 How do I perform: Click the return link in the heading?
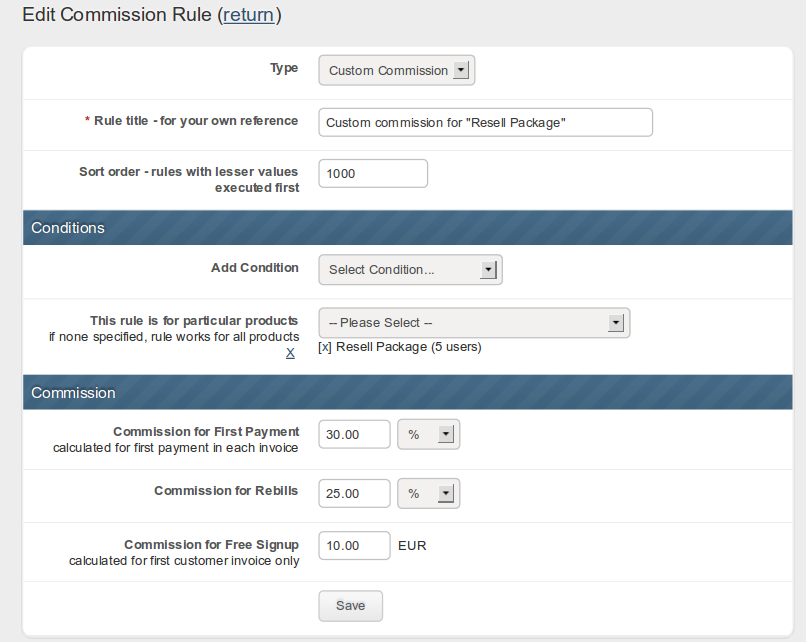point(249,15)
